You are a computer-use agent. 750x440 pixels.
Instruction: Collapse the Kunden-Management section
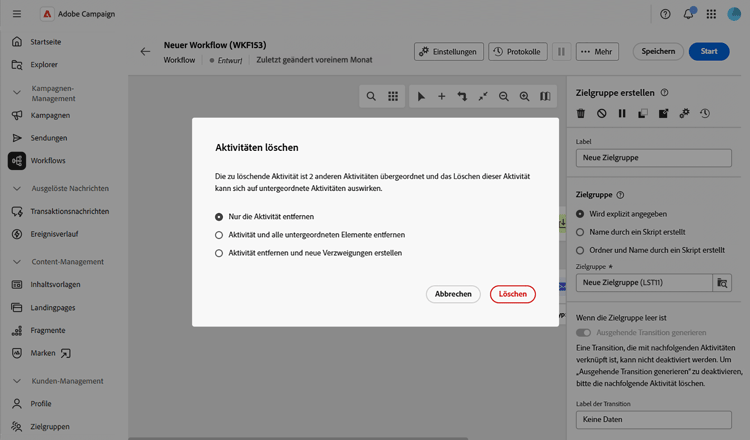[x=17, y=381]
